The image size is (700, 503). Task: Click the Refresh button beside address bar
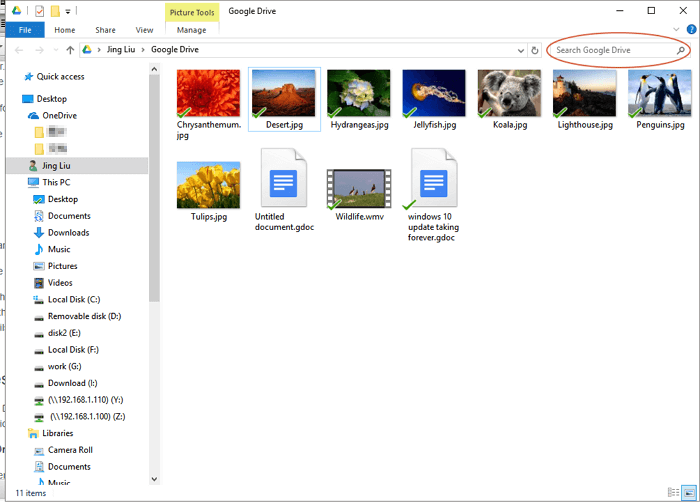[535, 50]
